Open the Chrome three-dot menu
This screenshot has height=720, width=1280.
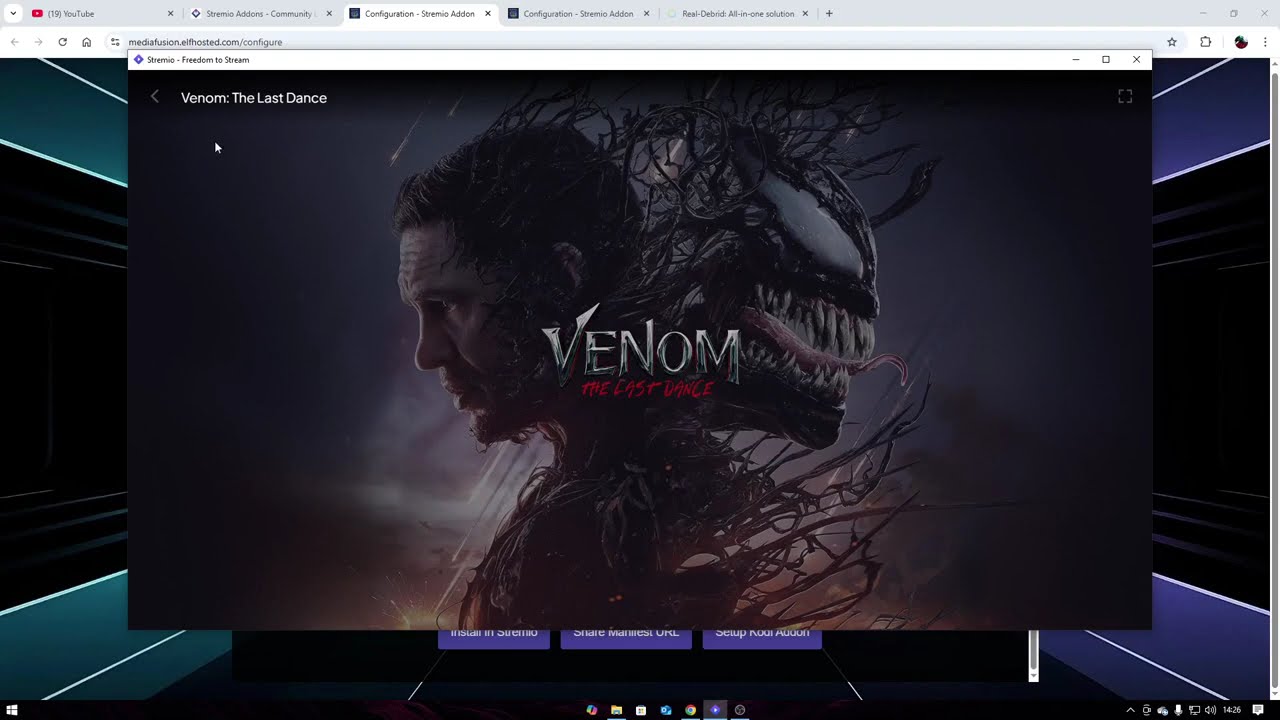(1265, 42)
